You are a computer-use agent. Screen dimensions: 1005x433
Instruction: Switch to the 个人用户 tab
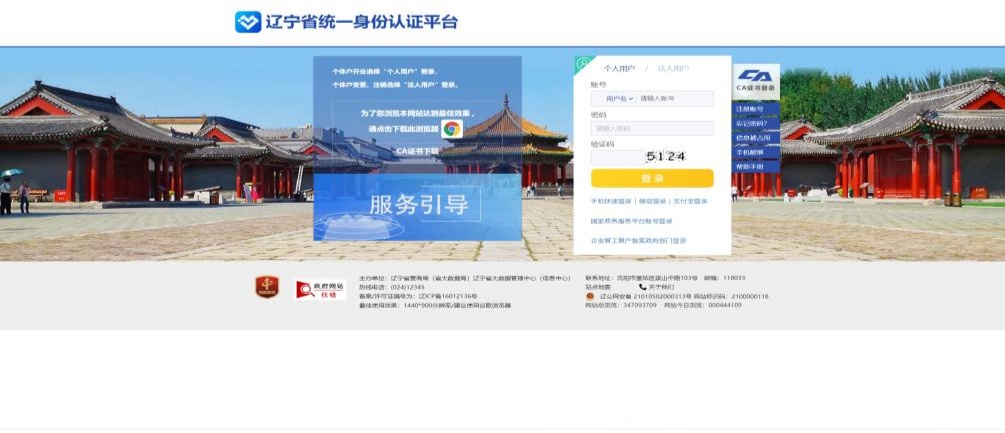619,68
